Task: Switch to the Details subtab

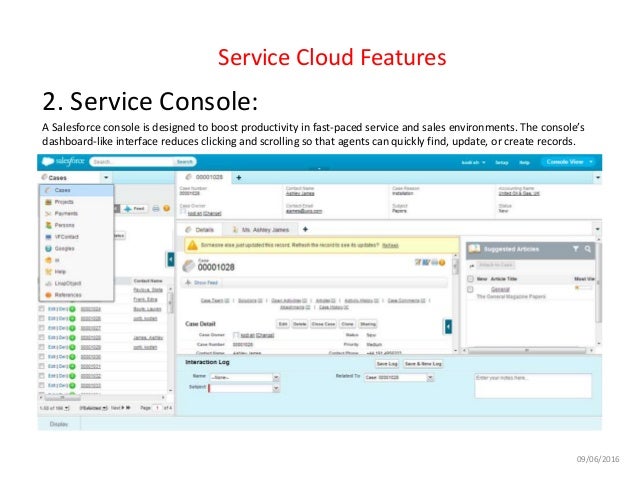Action: coord(199,230)
